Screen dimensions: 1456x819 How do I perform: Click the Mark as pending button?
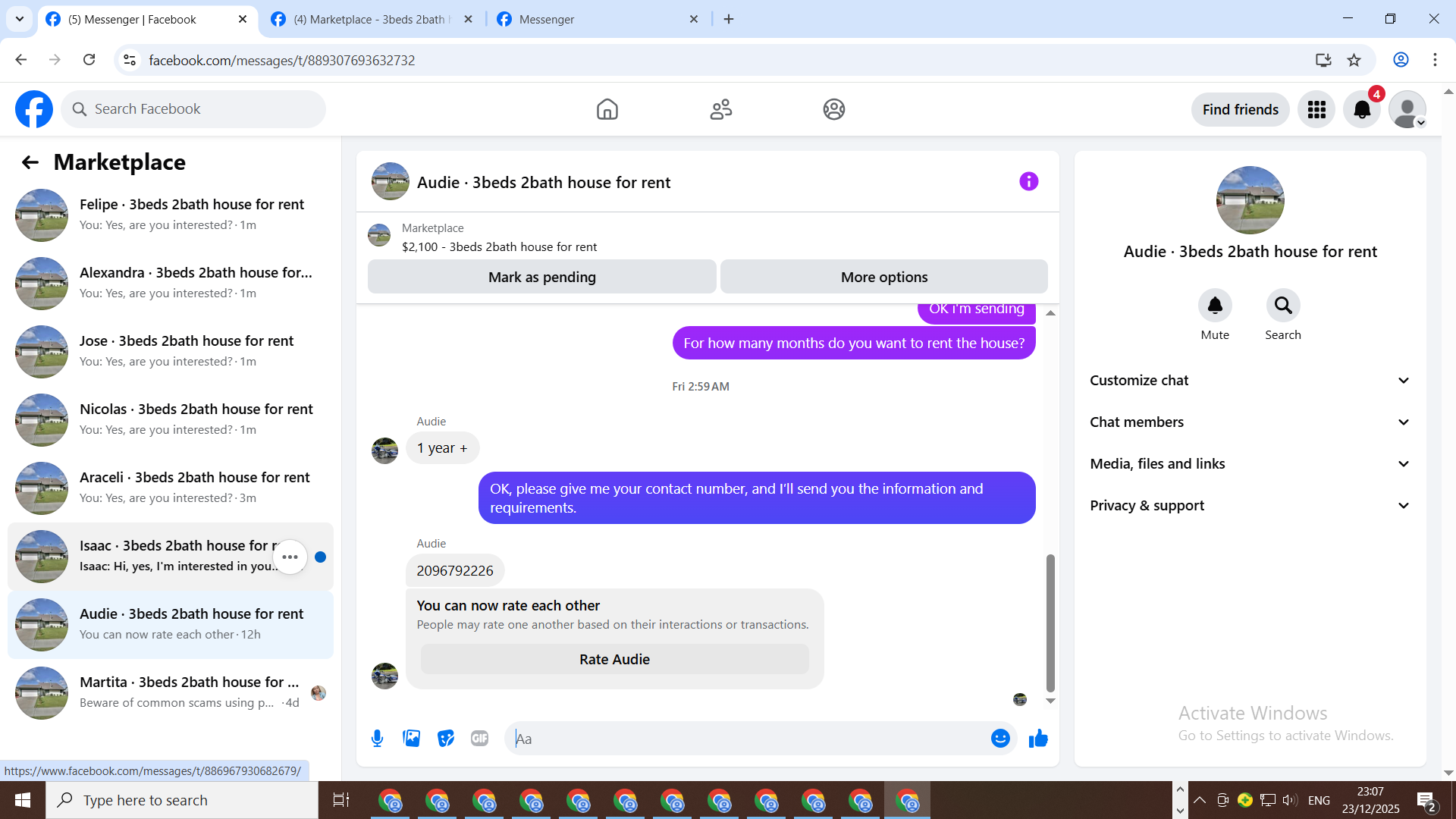click(541, 277)
